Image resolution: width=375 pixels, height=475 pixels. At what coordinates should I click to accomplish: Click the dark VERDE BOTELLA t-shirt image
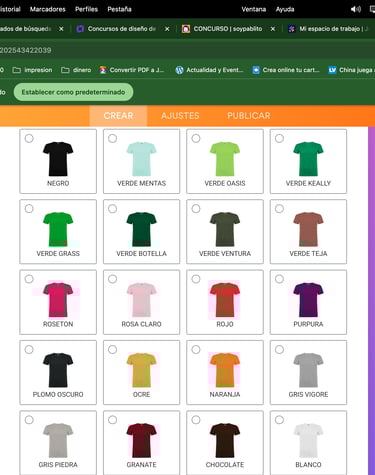tap(141, 229)
